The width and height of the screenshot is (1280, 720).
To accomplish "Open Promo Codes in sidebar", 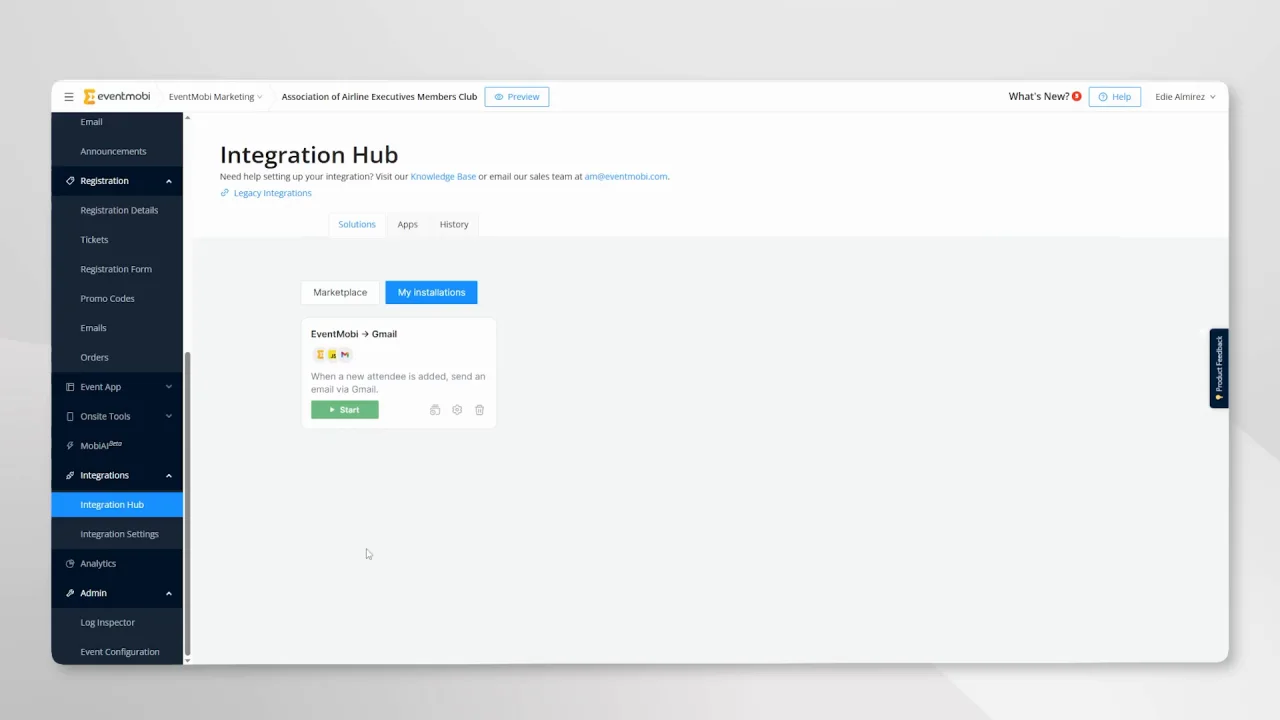I will tap(117, 299).
